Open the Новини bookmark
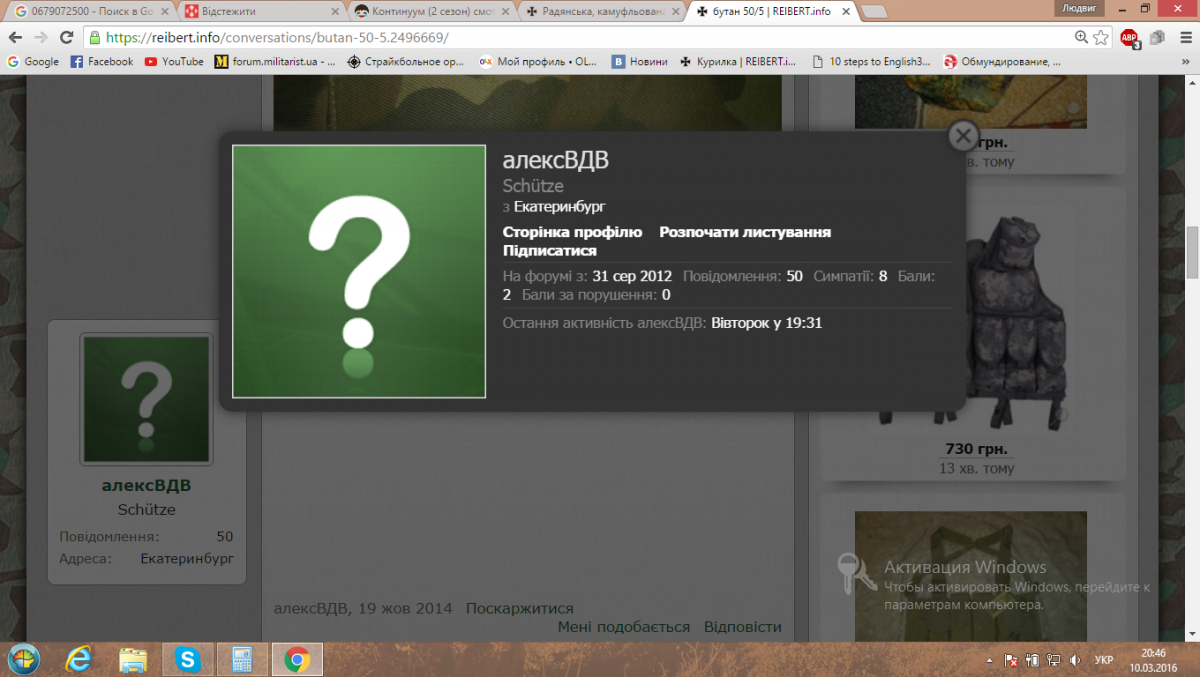 tap(640, 61)
